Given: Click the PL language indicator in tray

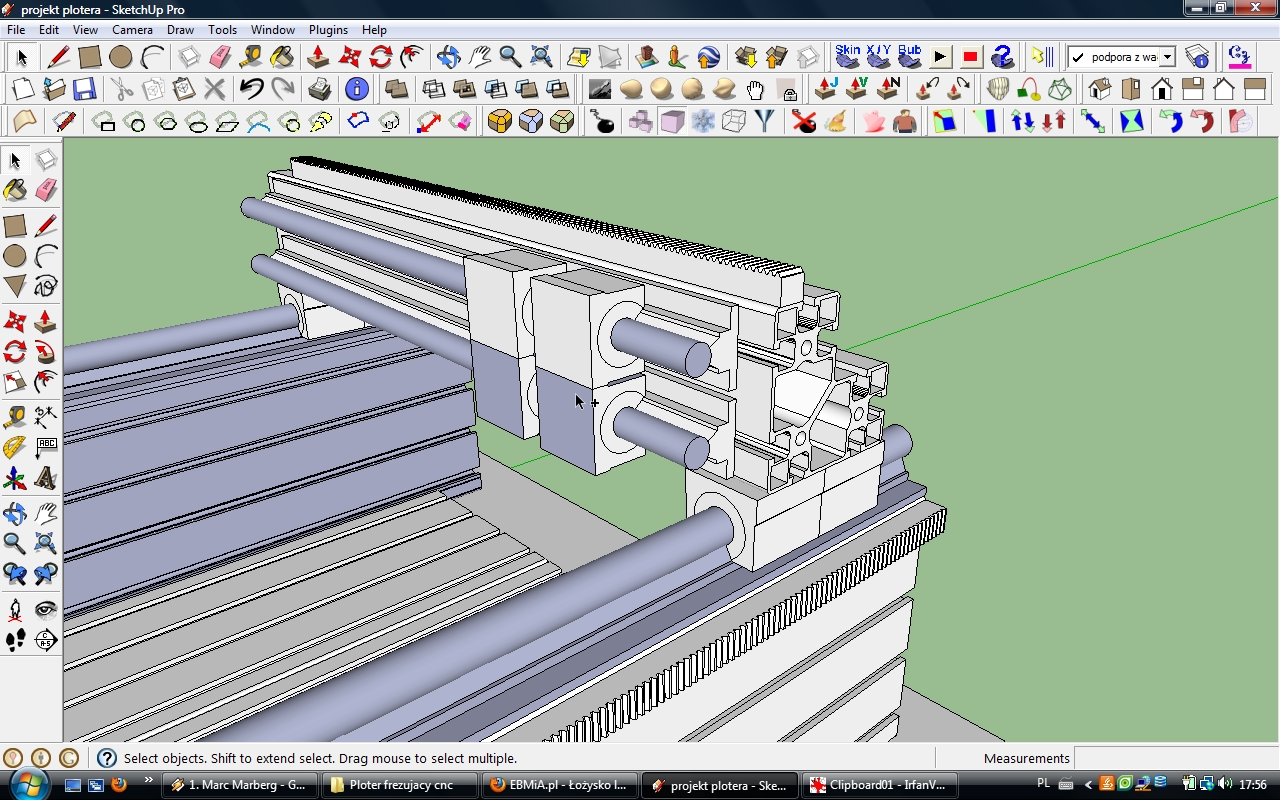Looking at the screenshot, I should [1044, 784].
